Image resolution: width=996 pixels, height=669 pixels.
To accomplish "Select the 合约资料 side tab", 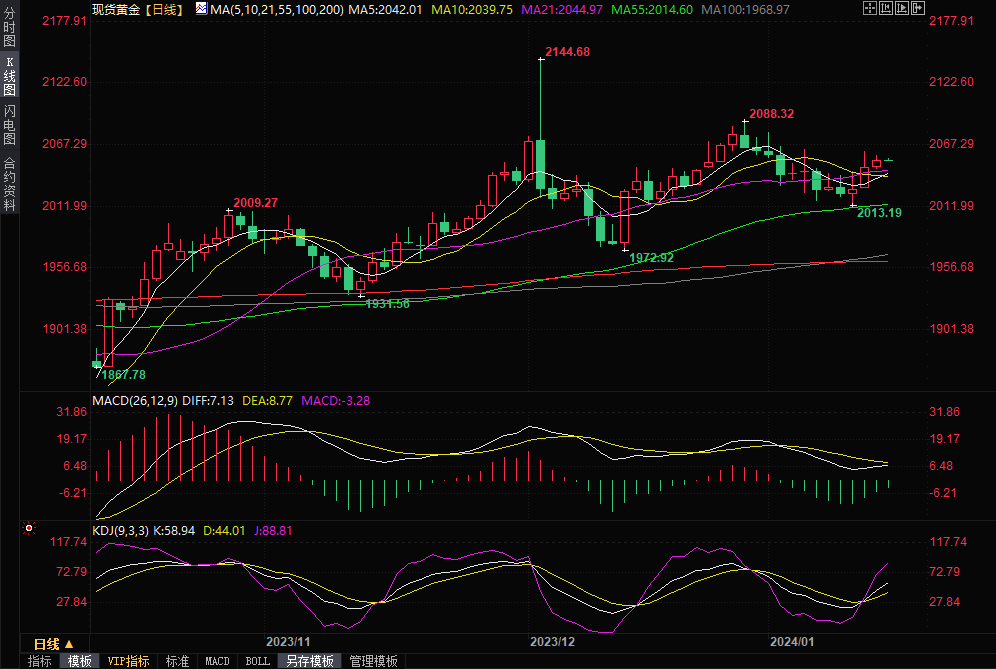I will click(9, 183).
